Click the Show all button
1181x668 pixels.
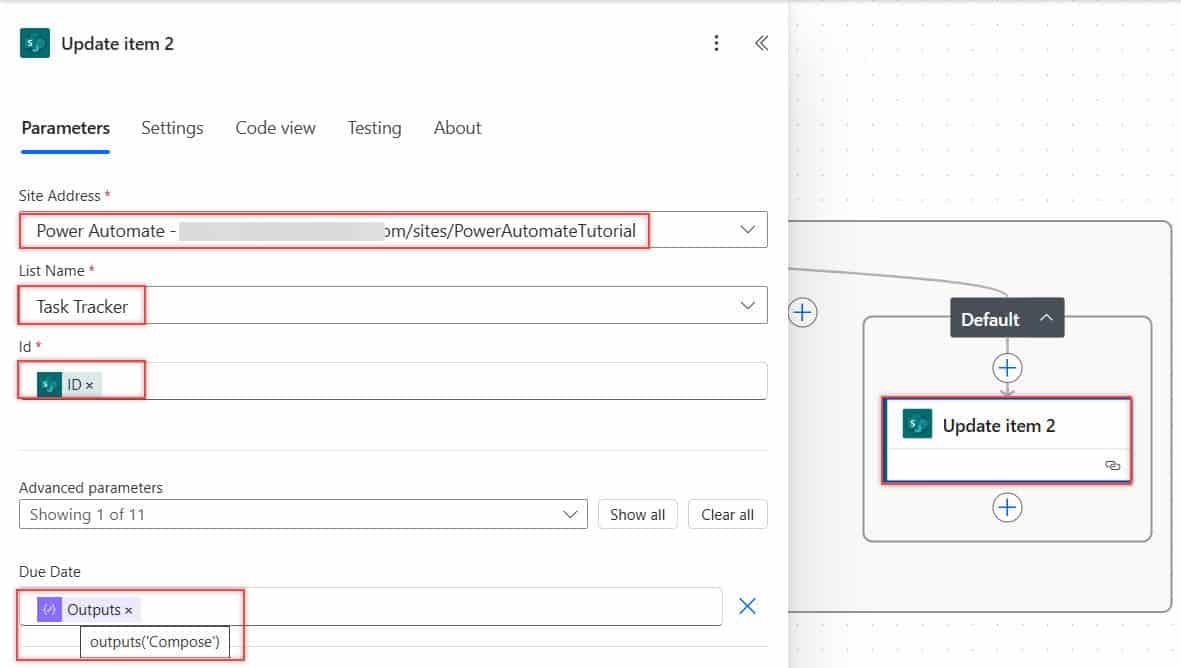click(637, 514)
